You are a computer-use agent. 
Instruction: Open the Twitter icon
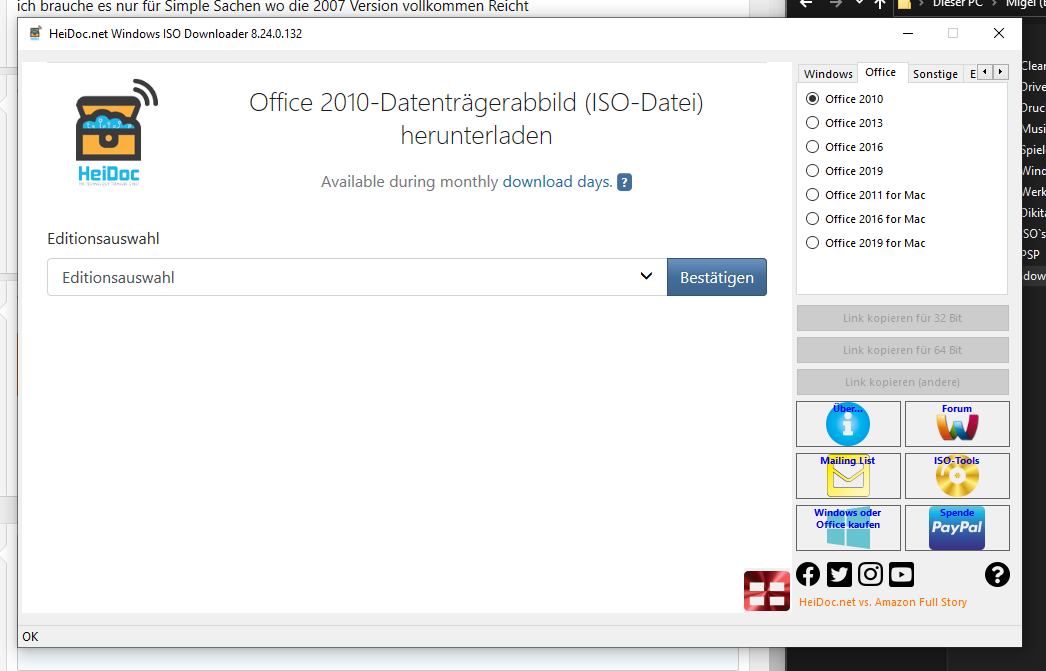coord(839,574)
